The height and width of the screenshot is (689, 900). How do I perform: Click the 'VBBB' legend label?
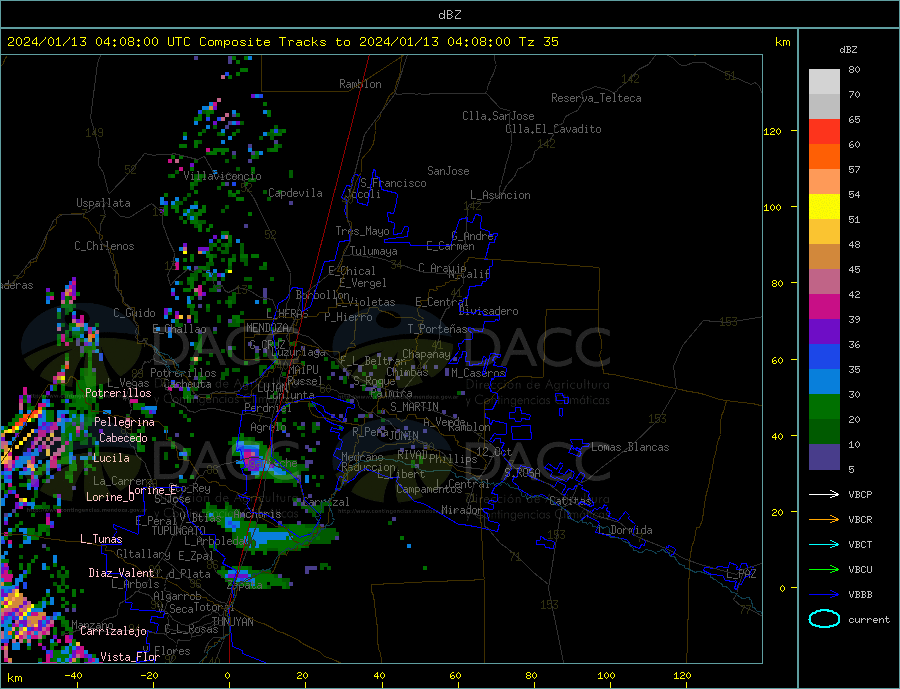(x=860, y=595)
